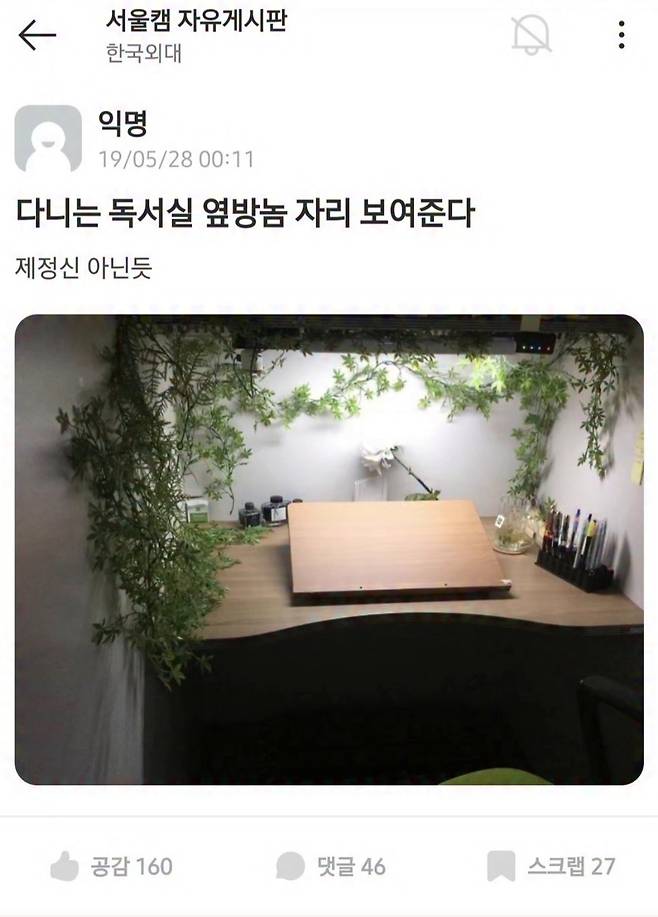Tap the thumbs-up like icon
Viewport: 658px width, 917px height.
(64, 866)
